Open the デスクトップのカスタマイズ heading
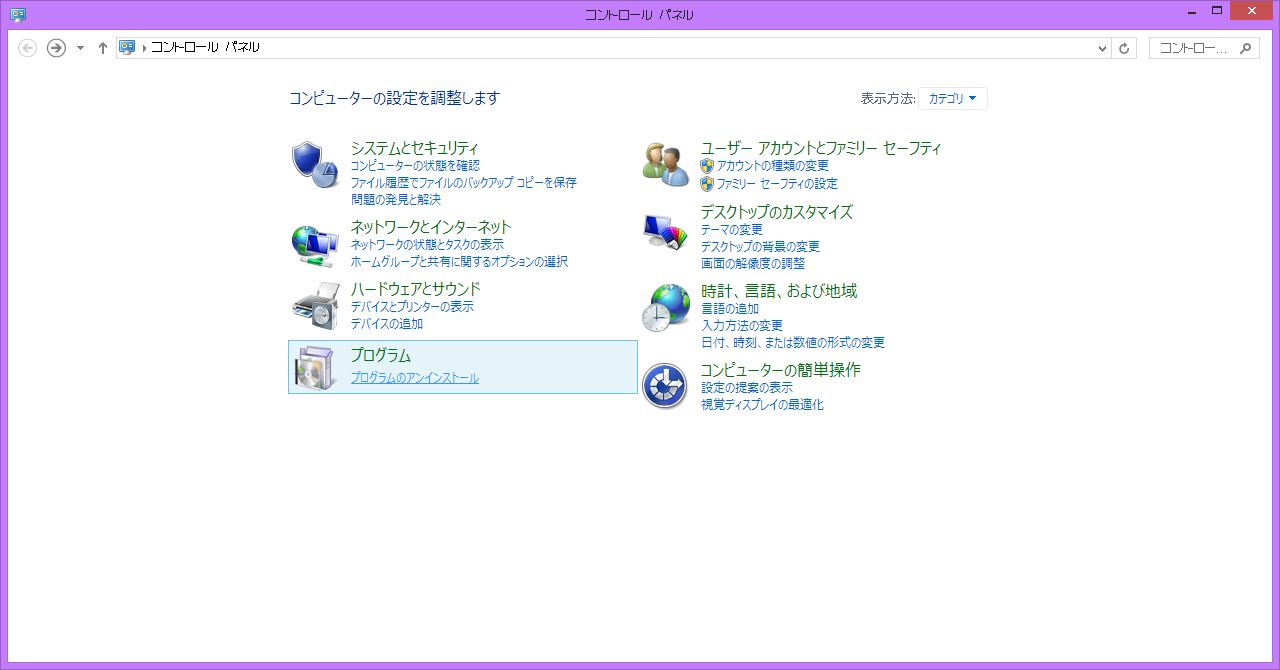1280x670 pixels. point(776,212)
